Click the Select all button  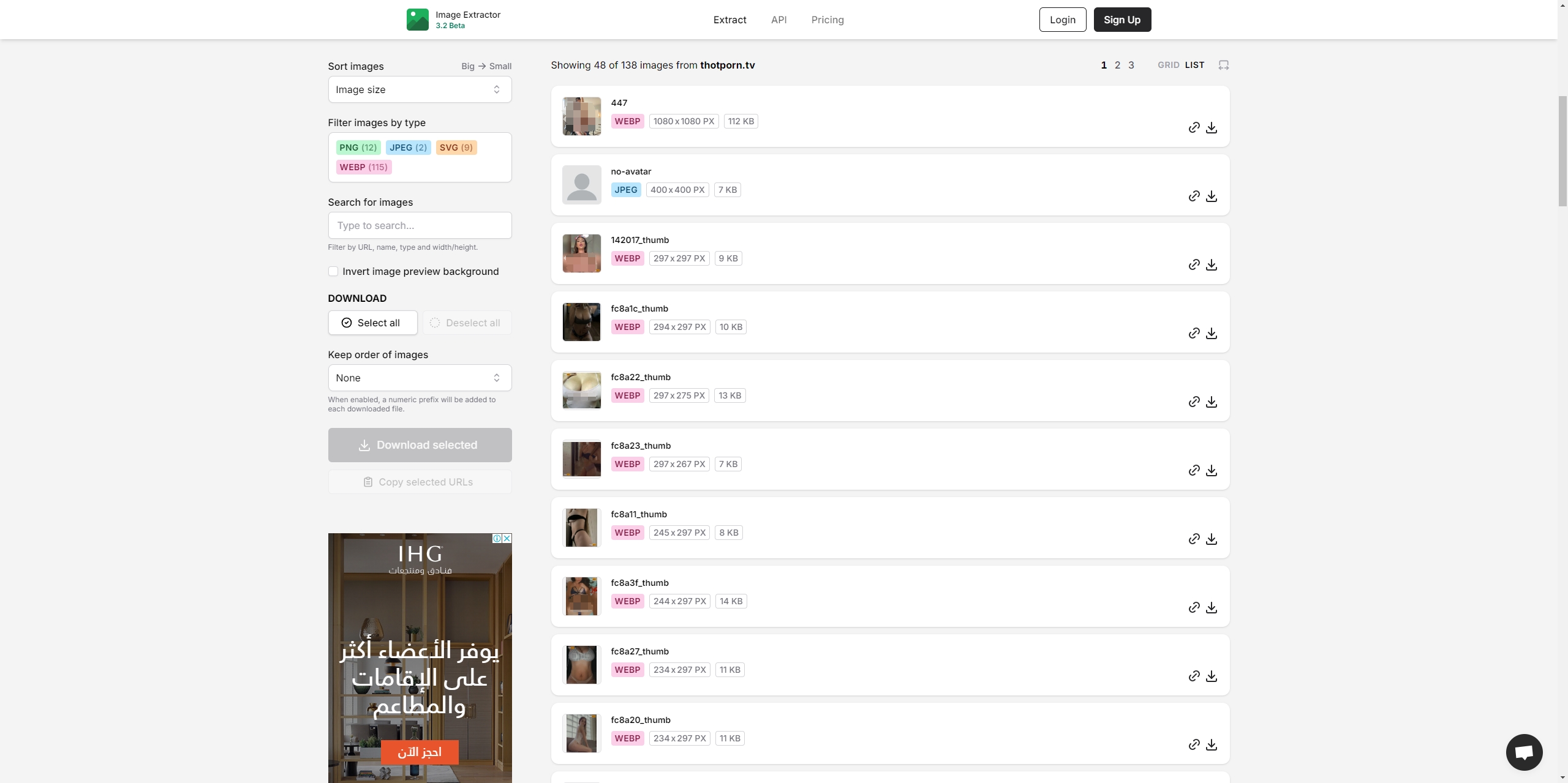click(x=372, y=322)
